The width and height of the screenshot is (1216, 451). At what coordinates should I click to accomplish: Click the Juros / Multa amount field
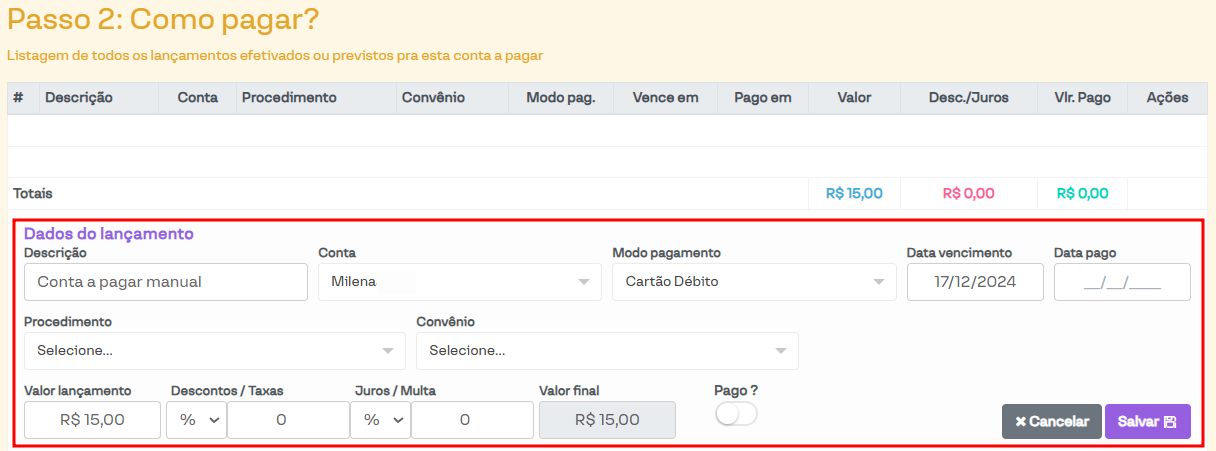(472, 421)
